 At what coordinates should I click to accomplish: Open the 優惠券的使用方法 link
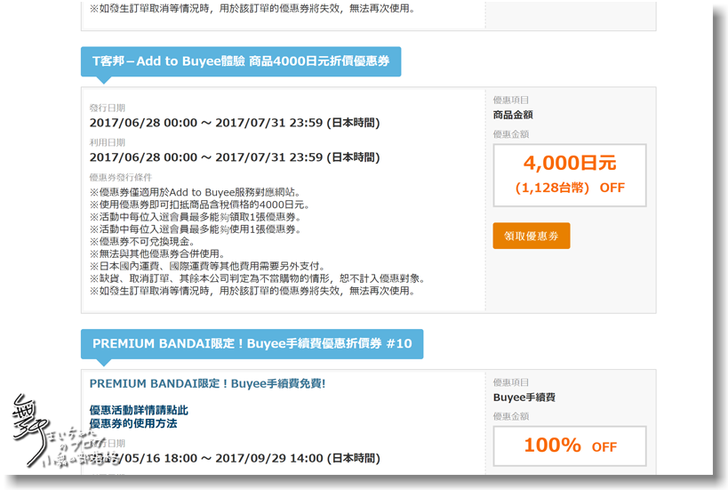click(x=132, y=424)
